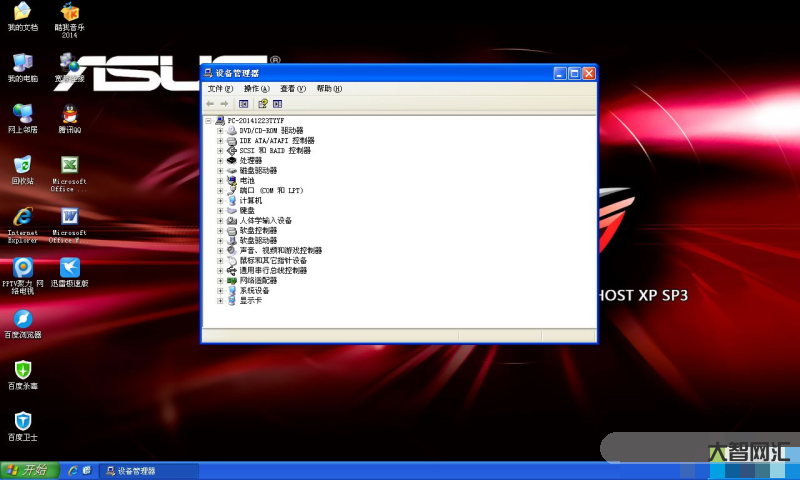This screenshot has height=480, width=800.
Task: Open the 腾讯QQ desktop icon
Action: [69, 115]
